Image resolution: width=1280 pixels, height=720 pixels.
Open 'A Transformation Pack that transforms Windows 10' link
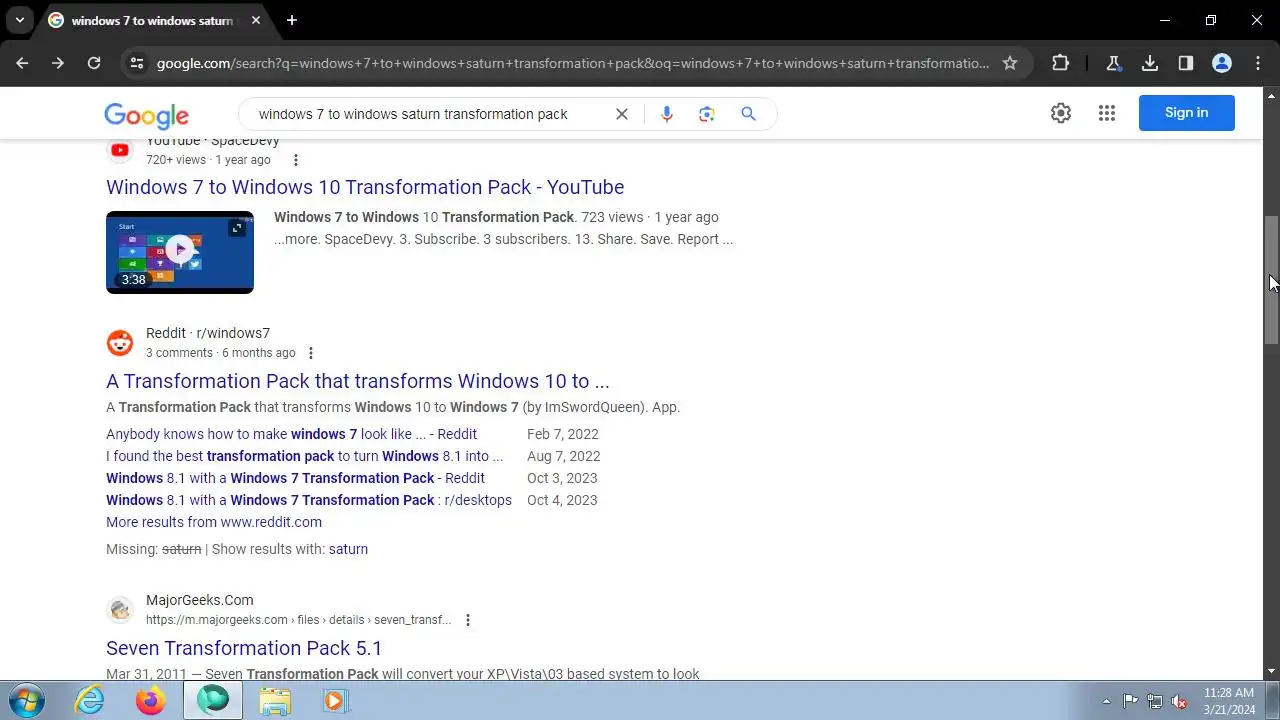[x=358, y=381]
